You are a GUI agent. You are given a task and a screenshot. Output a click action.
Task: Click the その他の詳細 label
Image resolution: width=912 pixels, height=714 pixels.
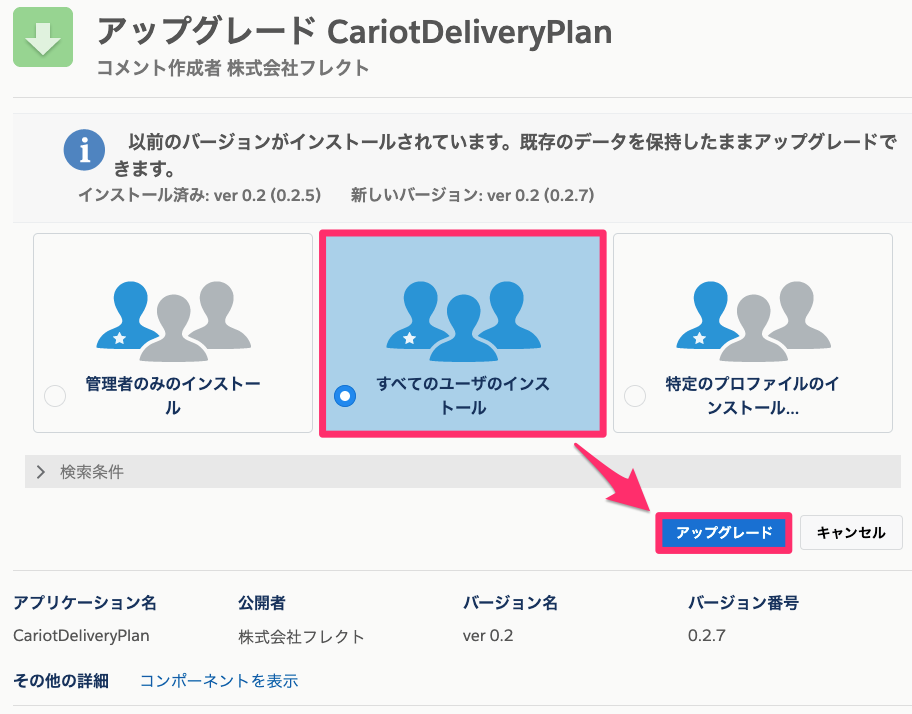point(61,681)
